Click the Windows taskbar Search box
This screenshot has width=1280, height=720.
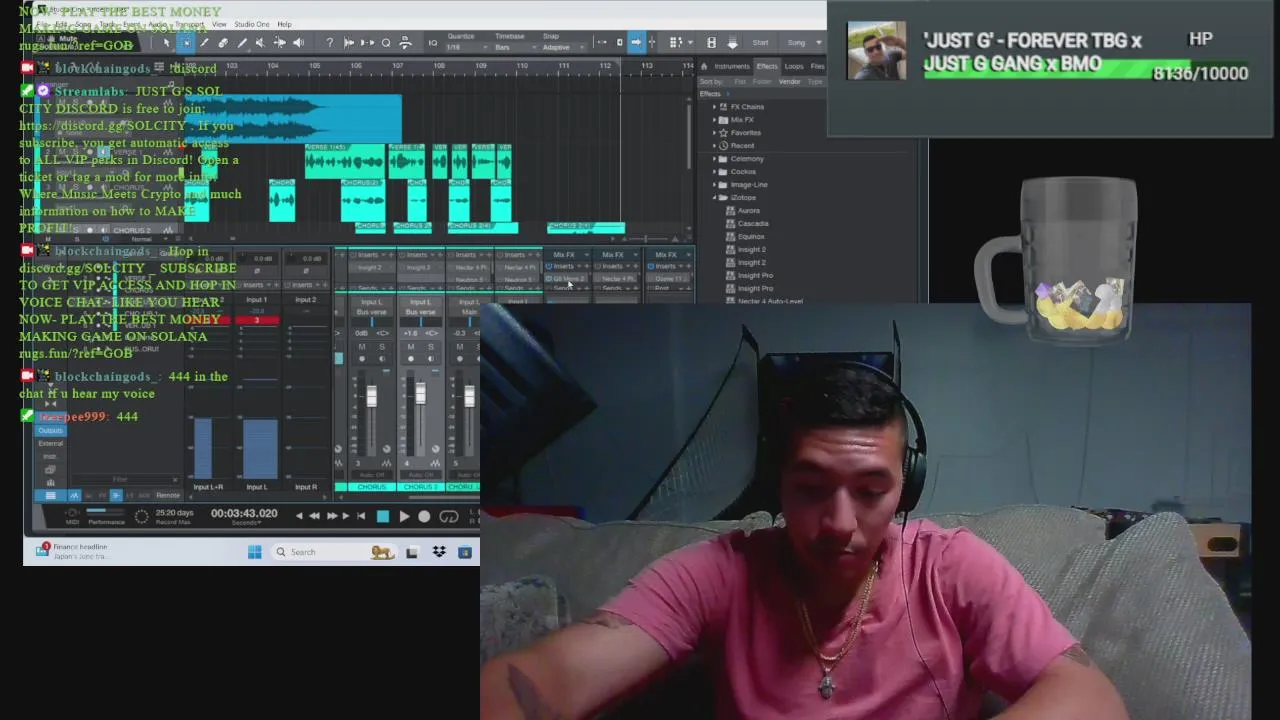click(335, 552)
